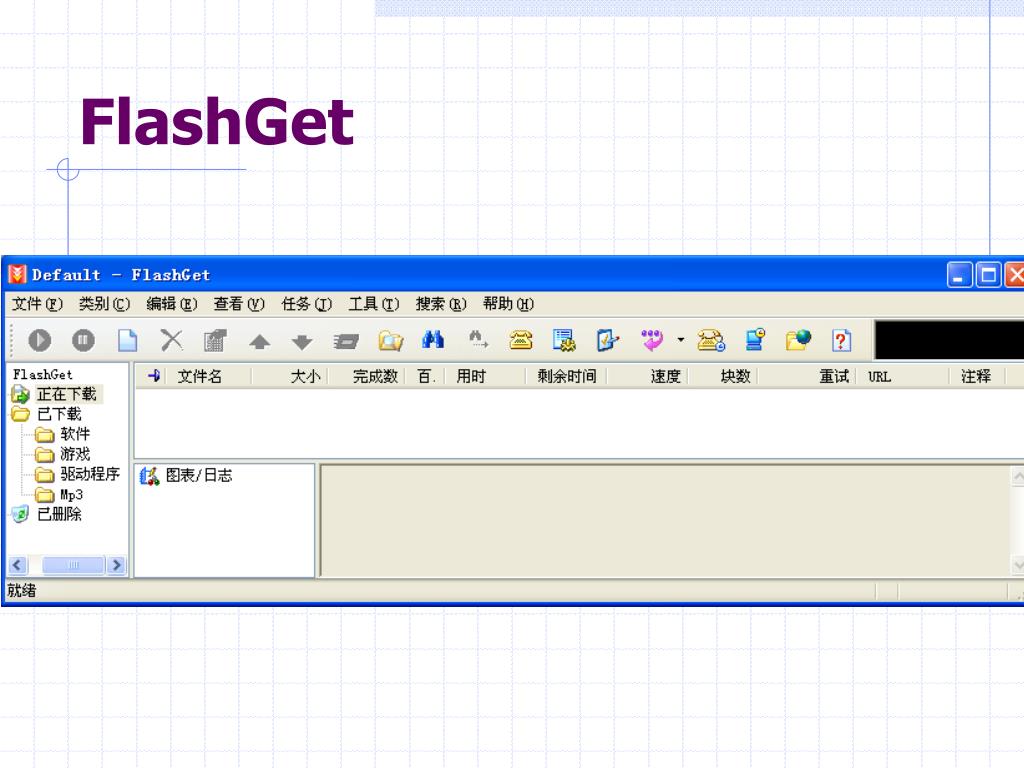This screenshot has width=1024, height=768.
Task: Open the 工具(T) menu
Action: coord(374,304)
